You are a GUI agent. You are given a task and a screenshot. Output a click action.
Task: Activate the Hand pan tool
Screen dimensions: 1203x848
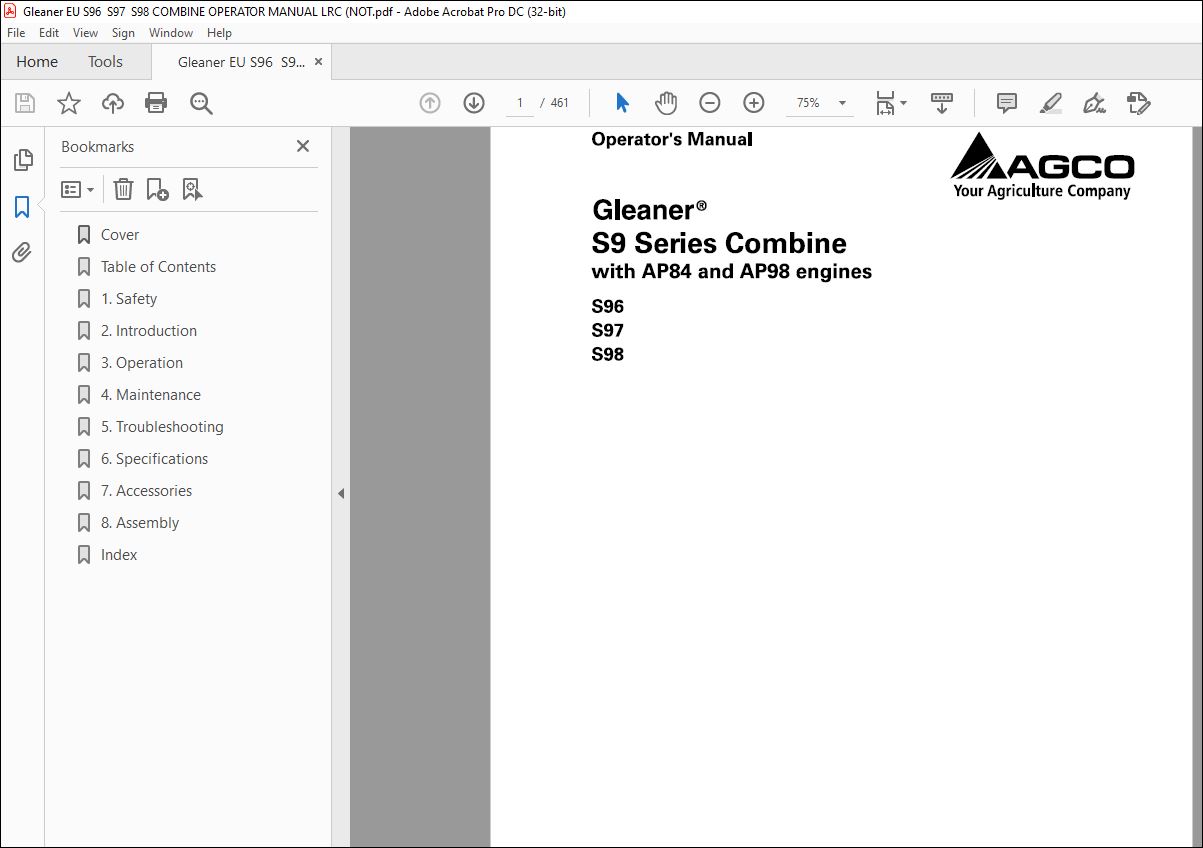[666, 103]
